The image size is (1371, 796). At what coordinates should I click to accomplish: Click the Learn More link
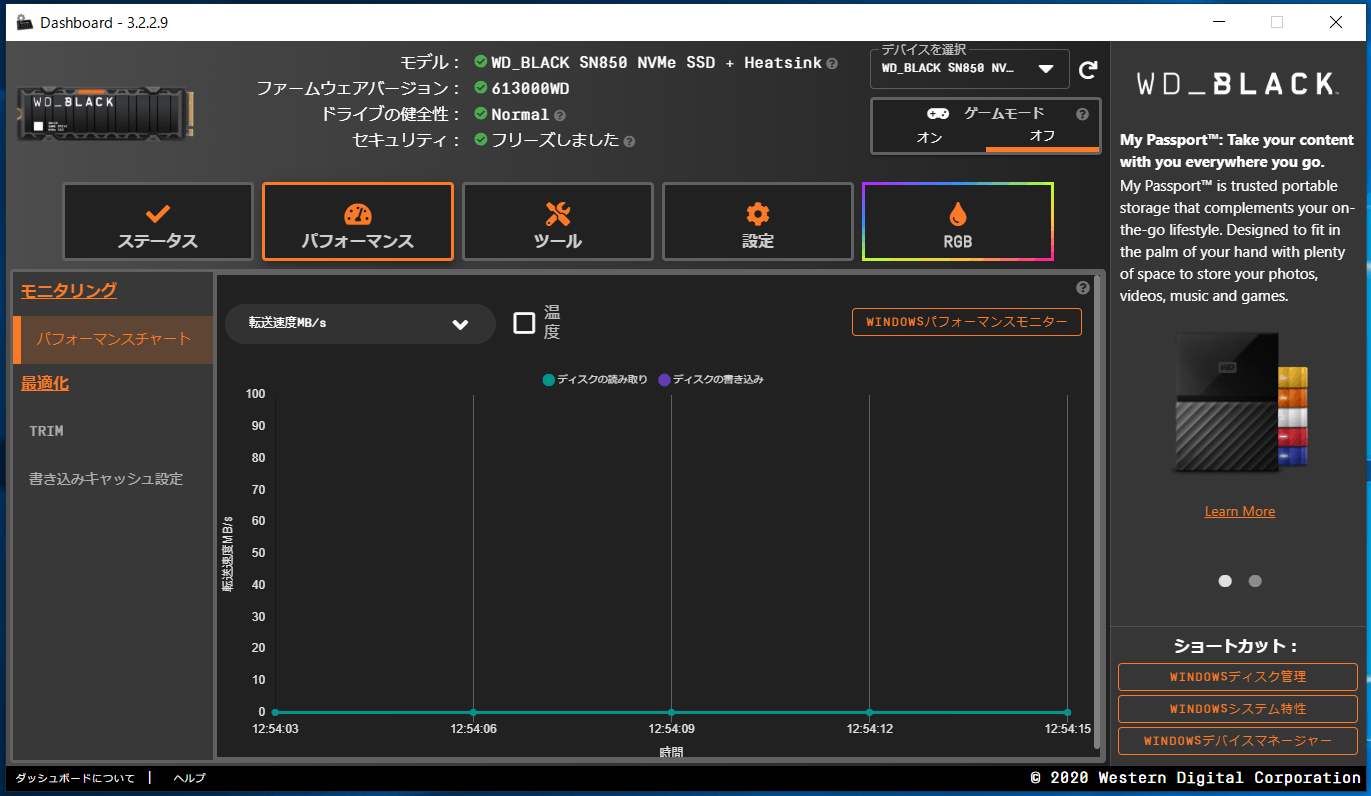click(1240, 511)
